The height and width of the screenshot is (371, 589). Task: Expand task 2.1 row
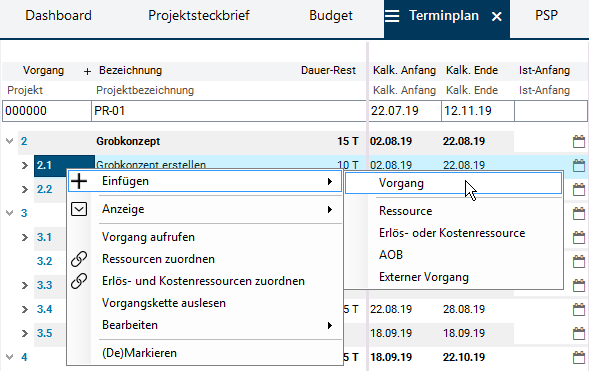click(25, 165)
